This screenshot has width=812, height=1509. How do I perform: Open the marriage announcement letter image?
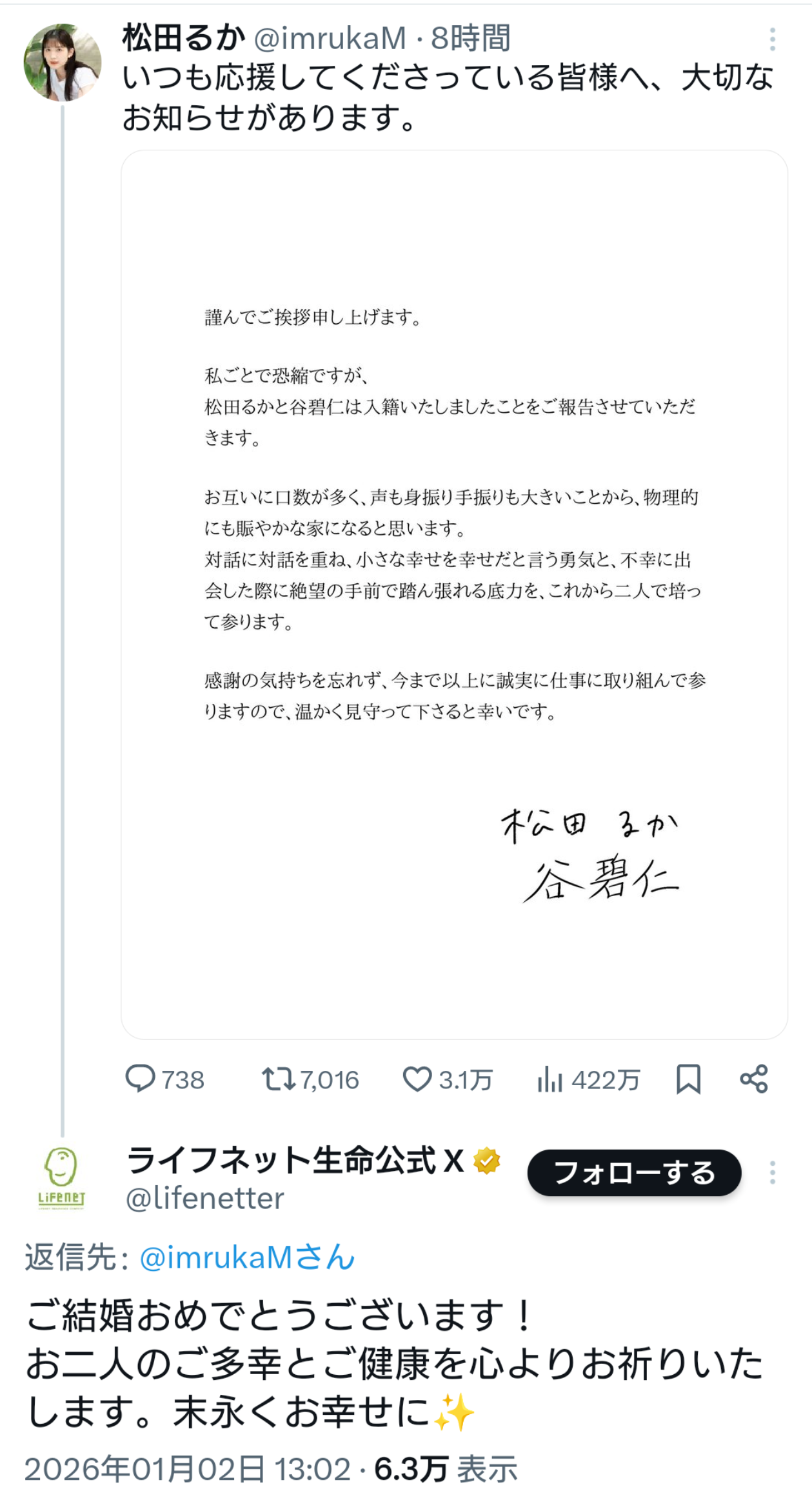click(x=454, y=594)
